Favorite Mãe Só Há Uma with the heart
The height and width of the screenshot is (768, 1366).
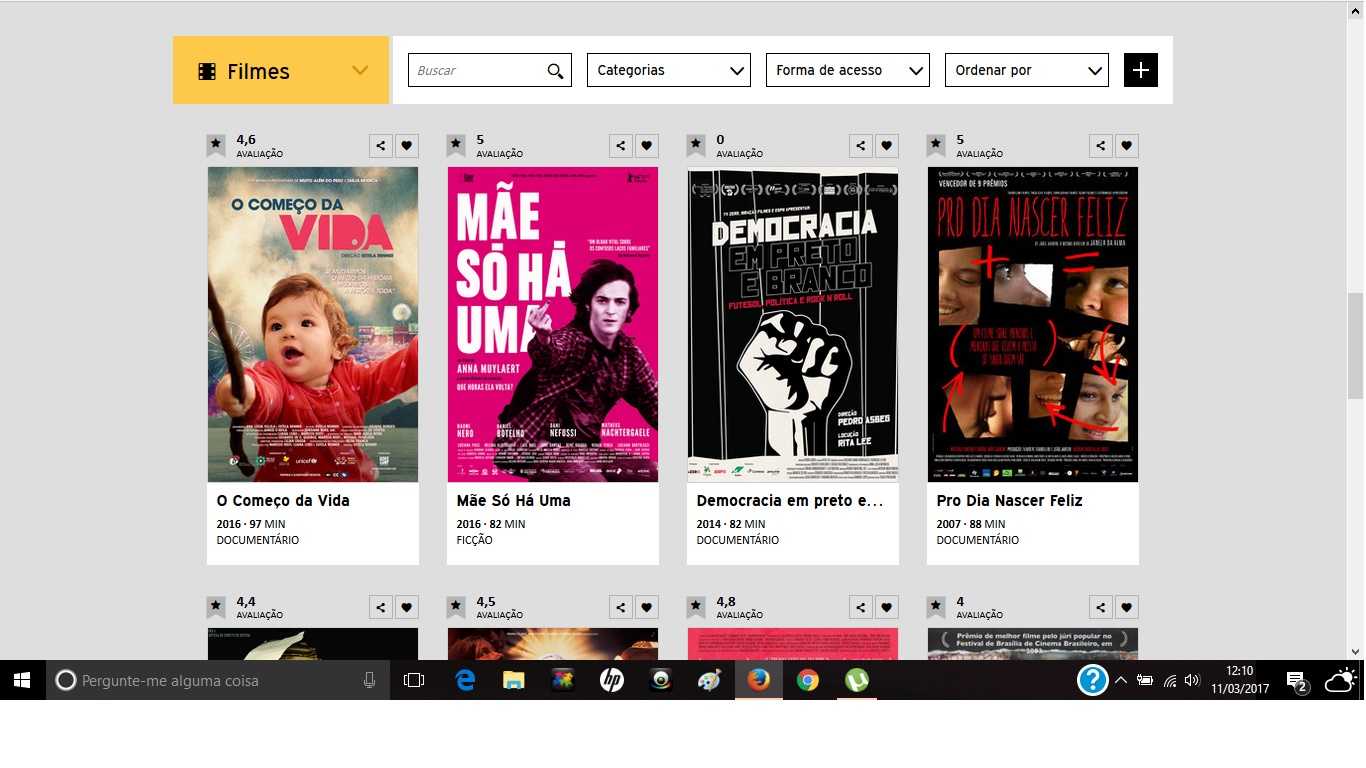coord(647,146)
